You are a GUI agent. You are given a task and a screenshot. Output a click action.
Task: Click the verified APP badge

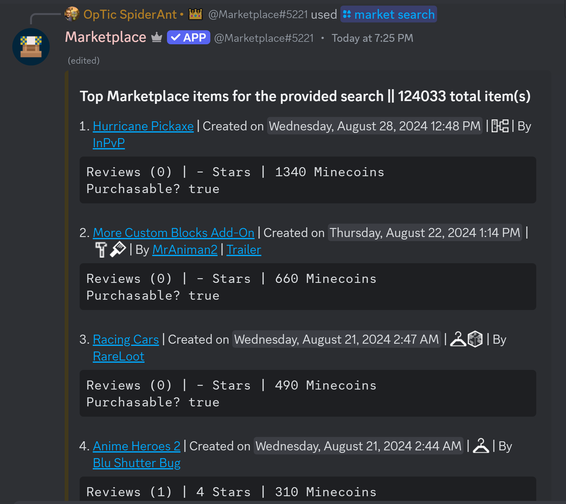(x=188, y=38)
